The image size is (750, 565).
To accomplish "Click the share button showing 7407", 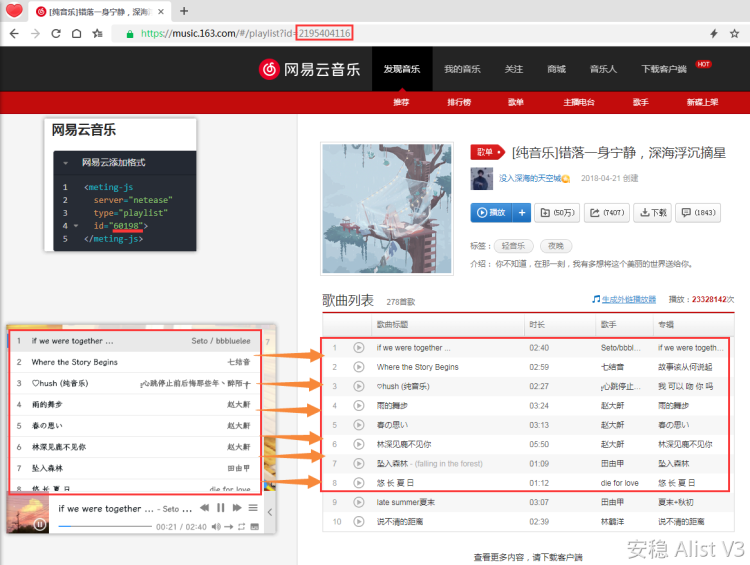I will click(x=607, y=212).
